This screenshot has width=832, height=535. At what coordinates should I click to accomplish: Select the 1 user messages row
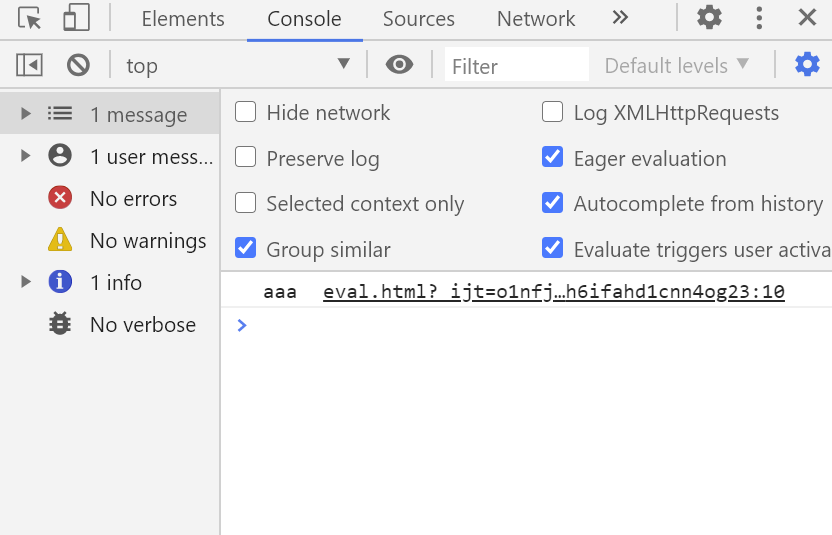tap(110, 156)
